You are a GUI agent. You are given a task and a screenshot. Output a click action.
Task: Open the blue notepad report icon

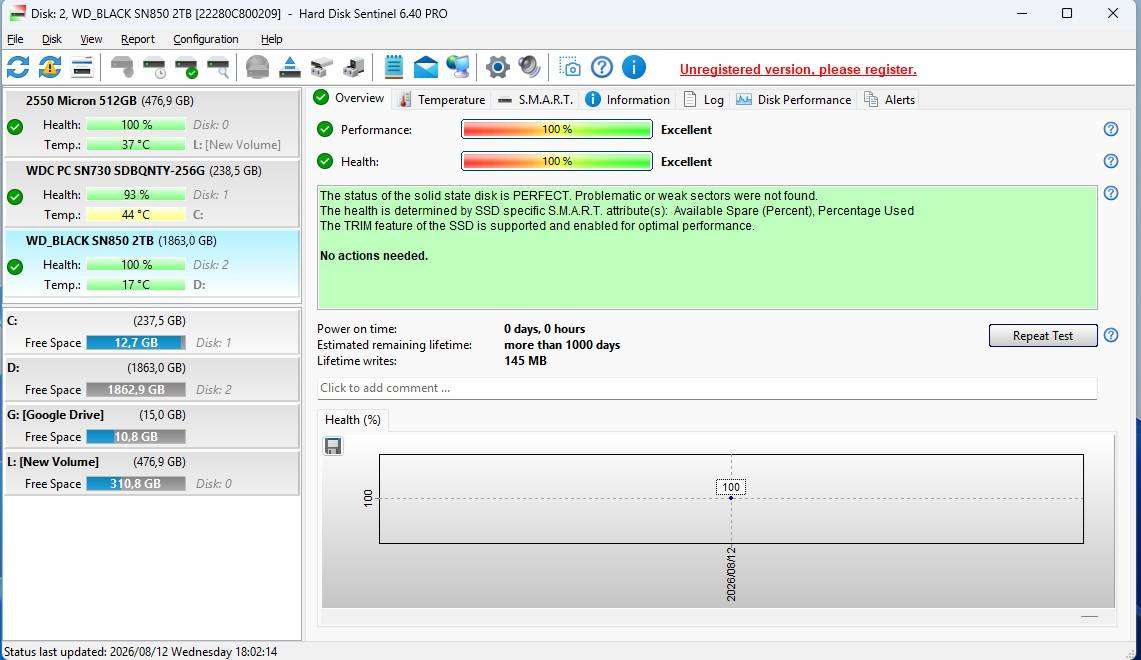tap(394, 67)
